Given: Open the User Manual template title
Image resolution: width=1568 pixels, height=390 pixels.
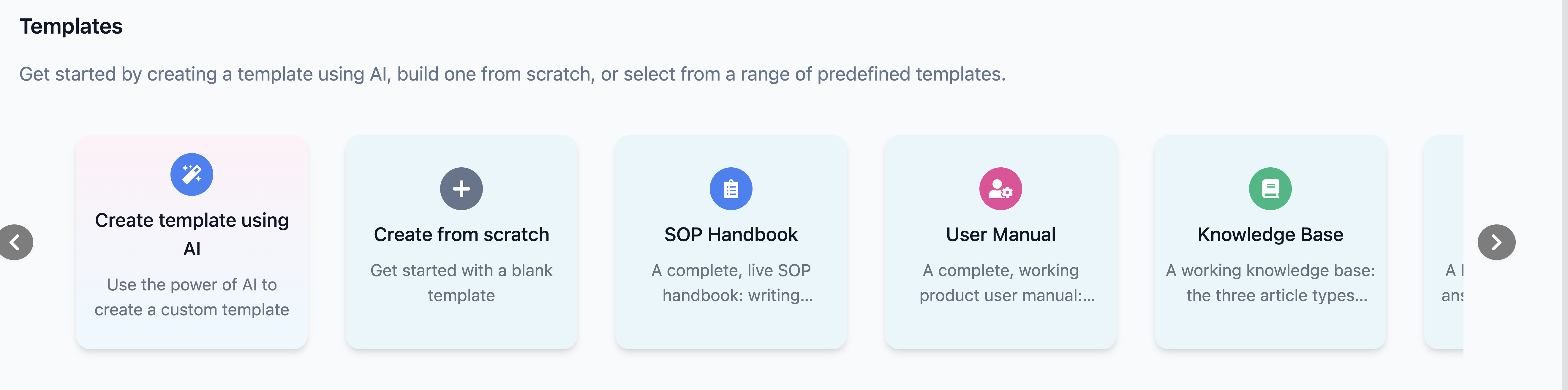Looking at the screenshot, I should (x=1001, y=235).
